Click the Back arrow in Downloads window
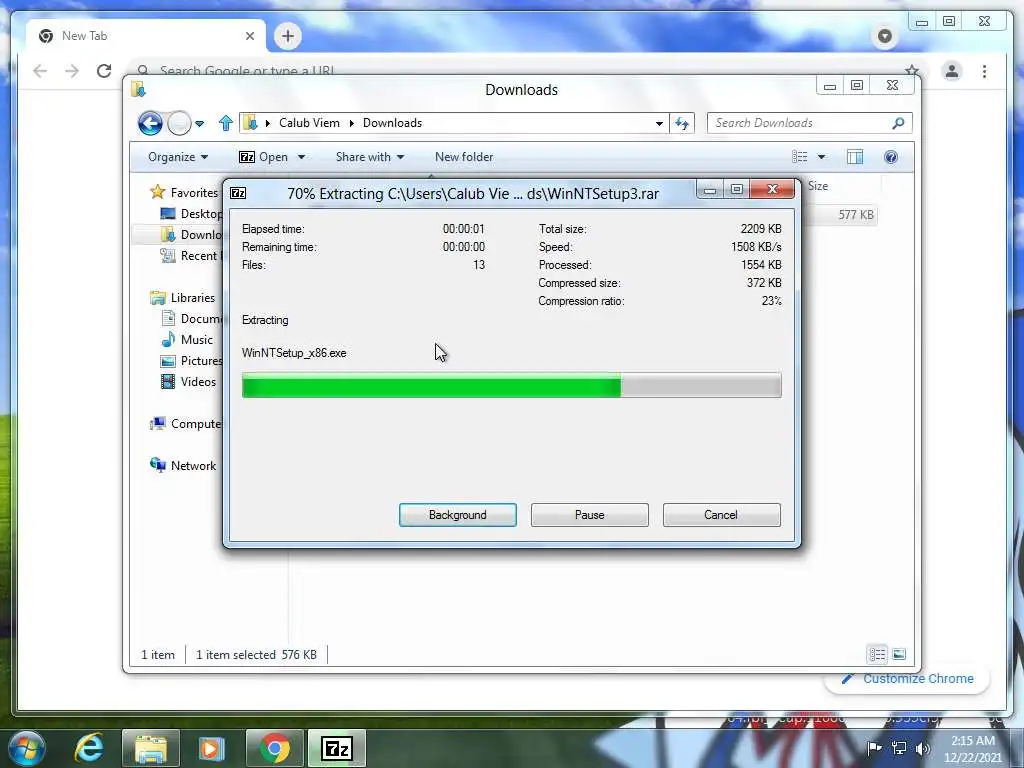This screenshot has width=1024, height=768. [150, 123]
